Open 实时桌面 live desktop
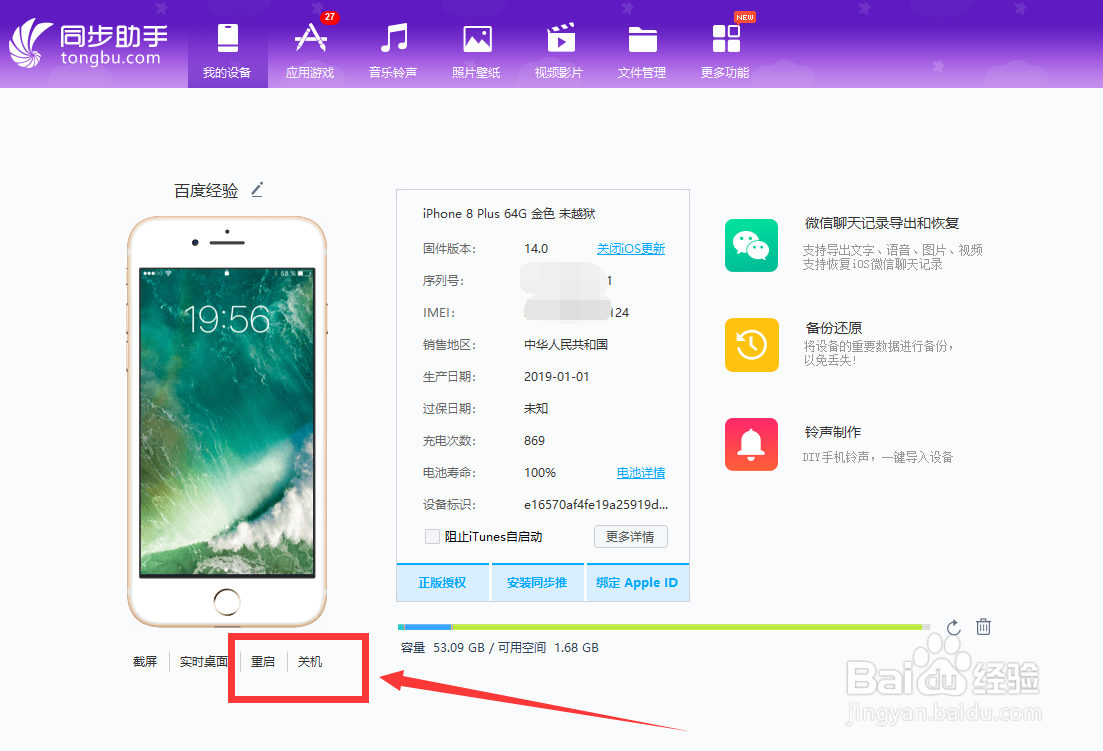Viewport: 1103px width, 751px height. [203, 662]
